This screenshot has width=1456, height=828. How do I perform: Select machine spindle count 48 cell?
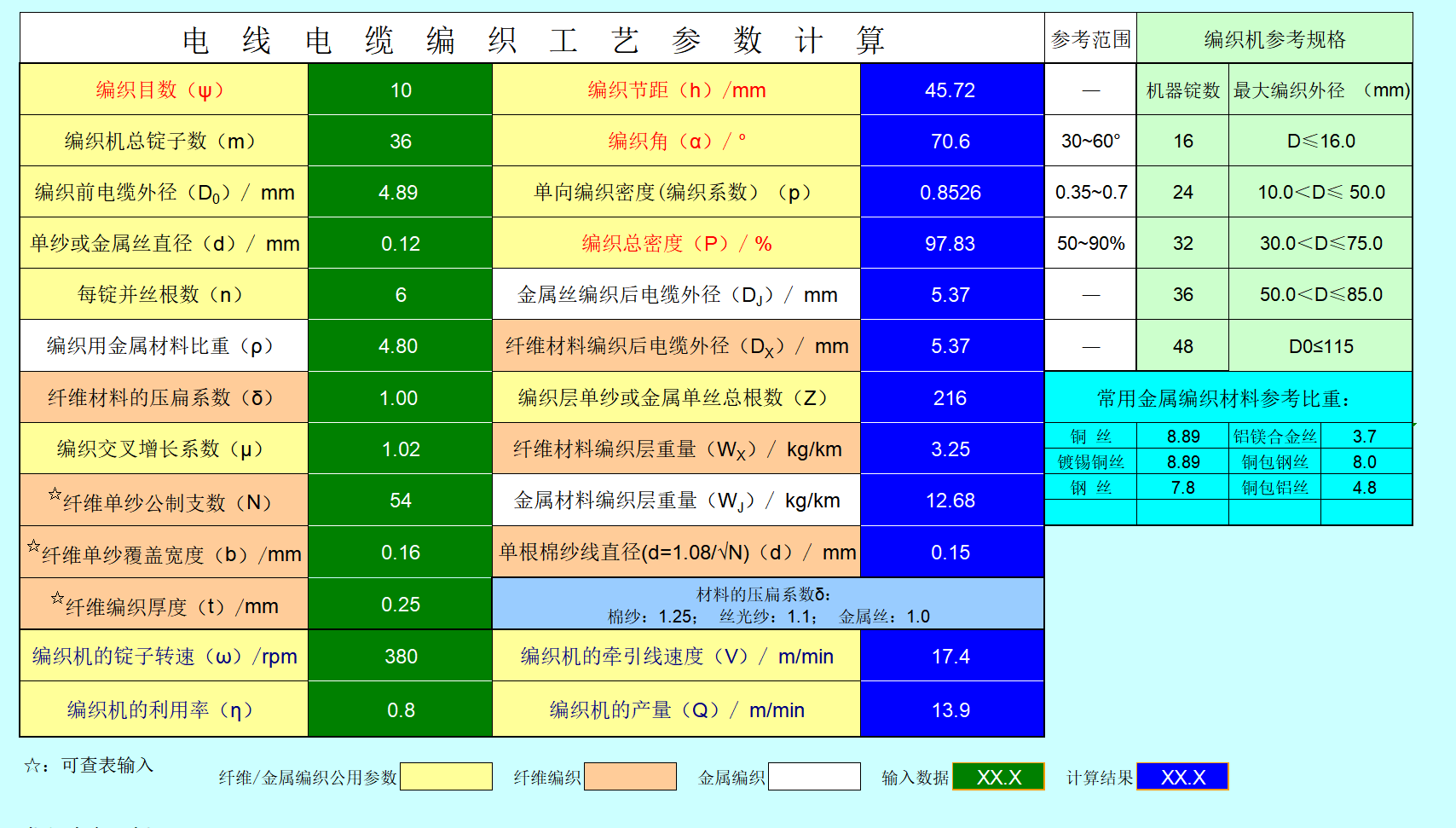coord(1182,345)
